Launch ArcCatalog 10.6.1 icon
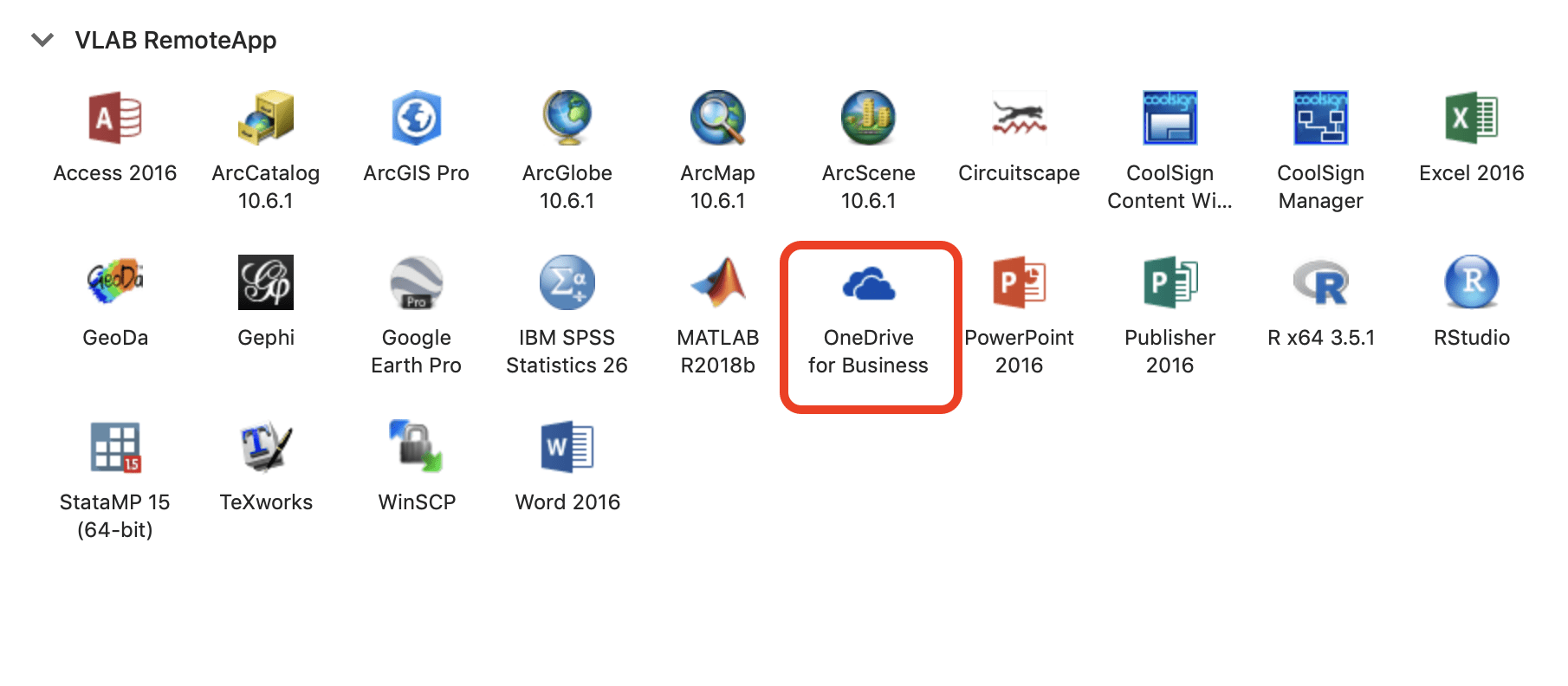The width and height of the screenshot is (1568, 686). (x=266, y=118)
